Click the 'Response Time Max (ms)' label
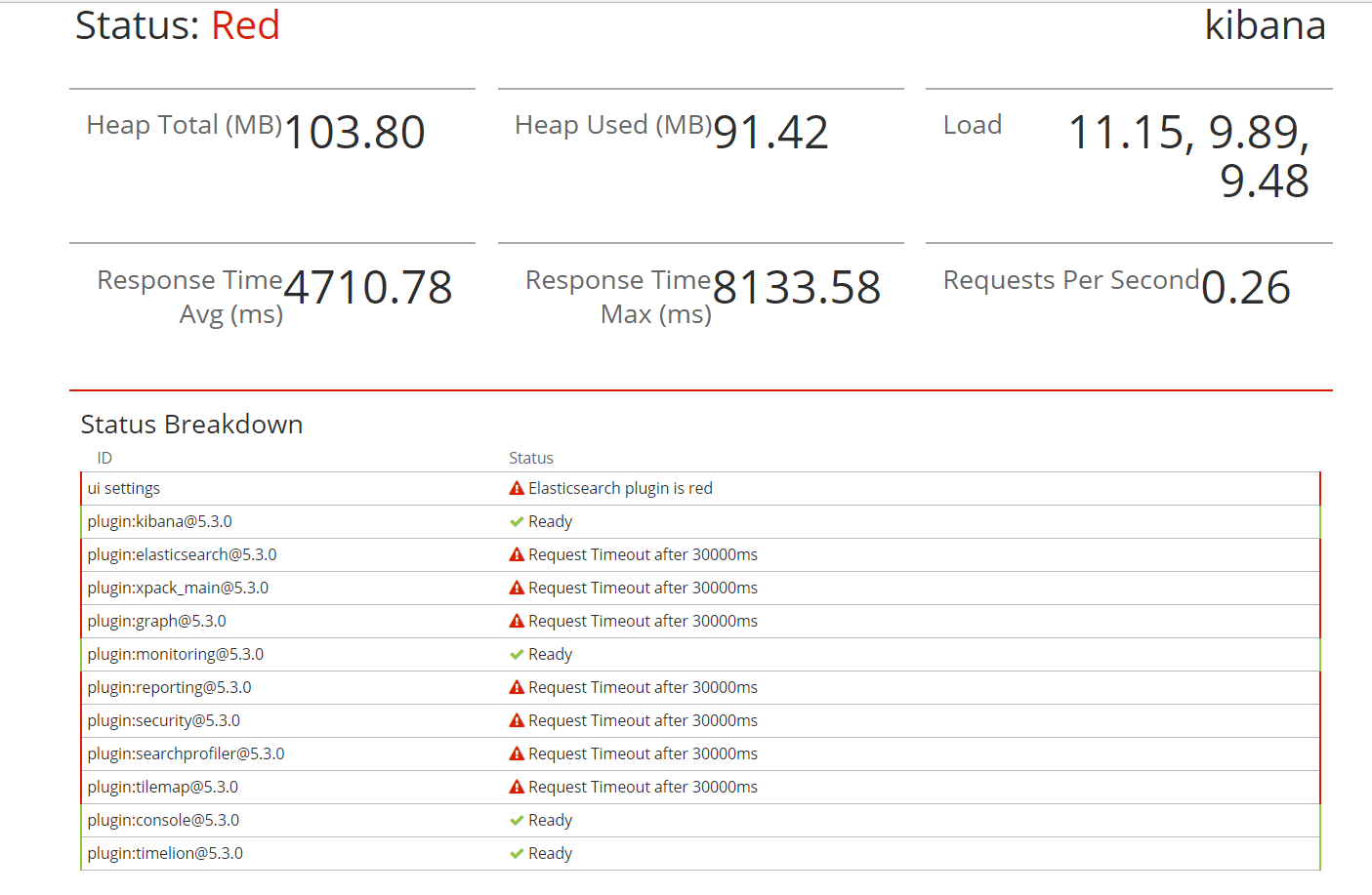The width and height of the screenshot is (1372, 895). (619, 297)
